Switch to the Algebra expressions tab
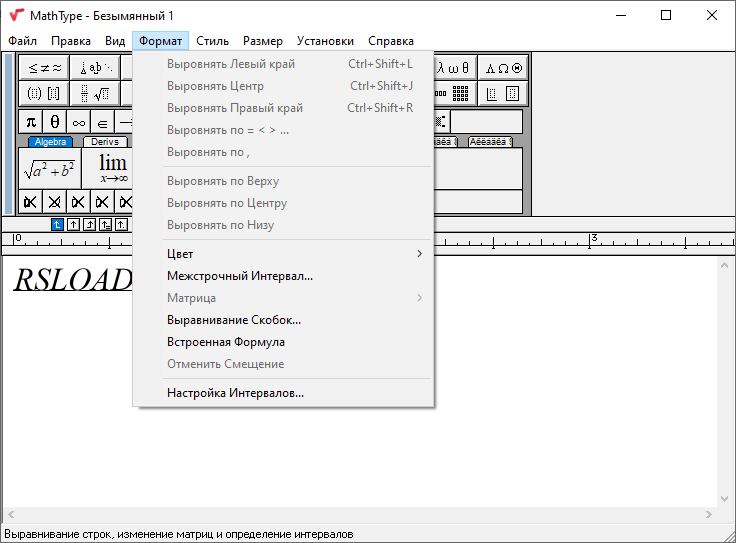This screenshot has height=543, width=736. (50, 142)
